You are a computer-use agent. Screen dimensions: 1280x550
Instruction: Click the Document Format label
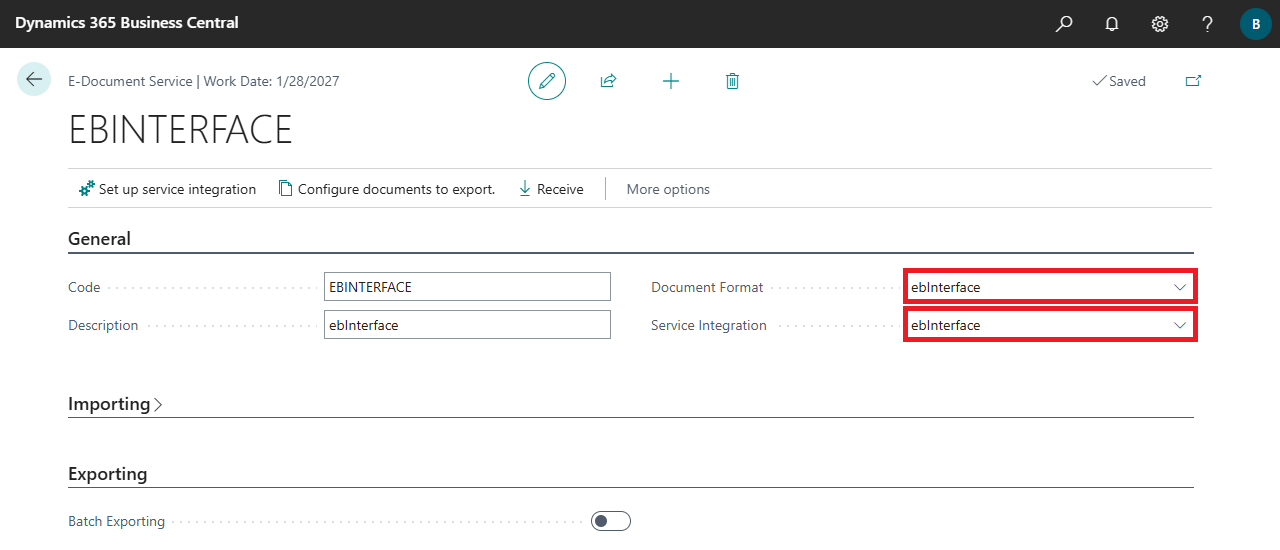707,287
